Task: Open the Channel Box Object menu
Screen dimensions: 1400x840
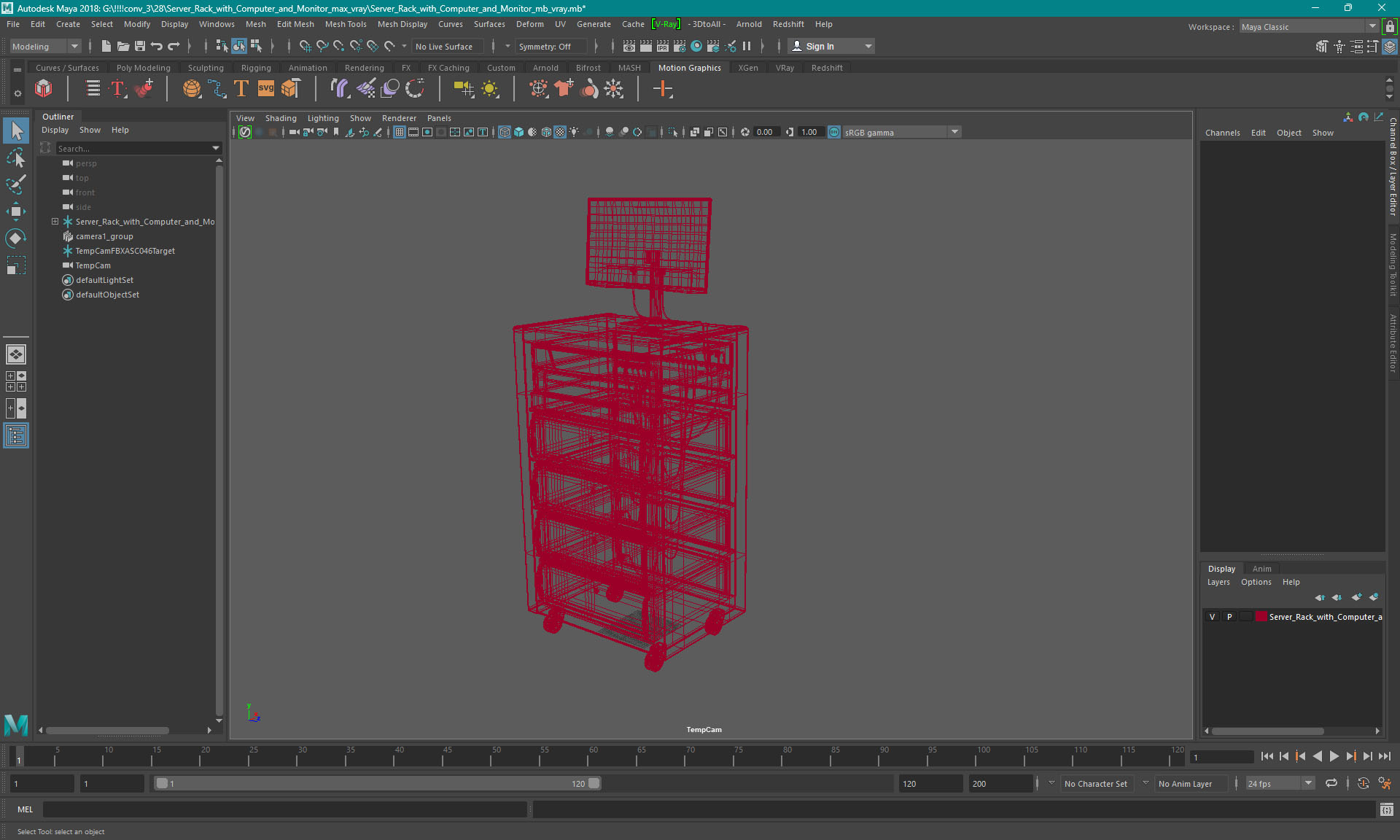Action: pos(1288,133)
